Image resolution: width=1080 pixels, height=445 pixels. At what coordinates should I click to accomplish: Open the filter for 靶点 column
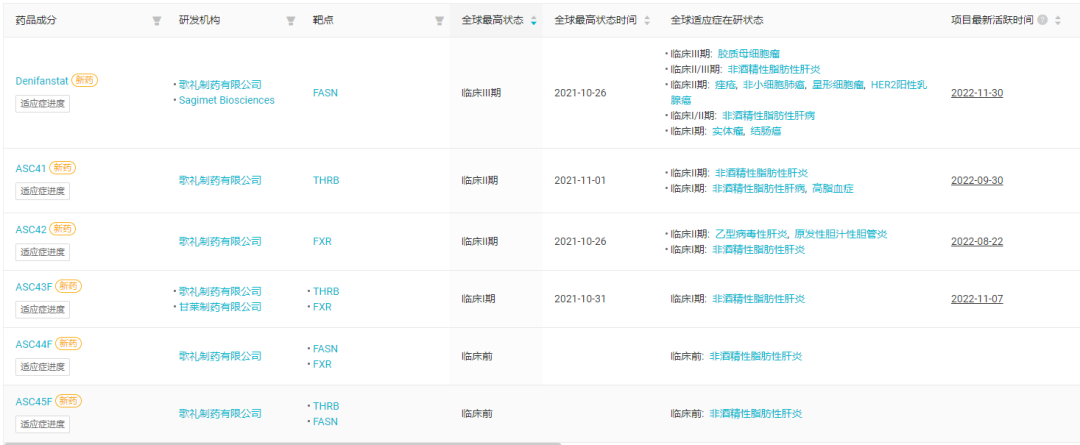439,21
